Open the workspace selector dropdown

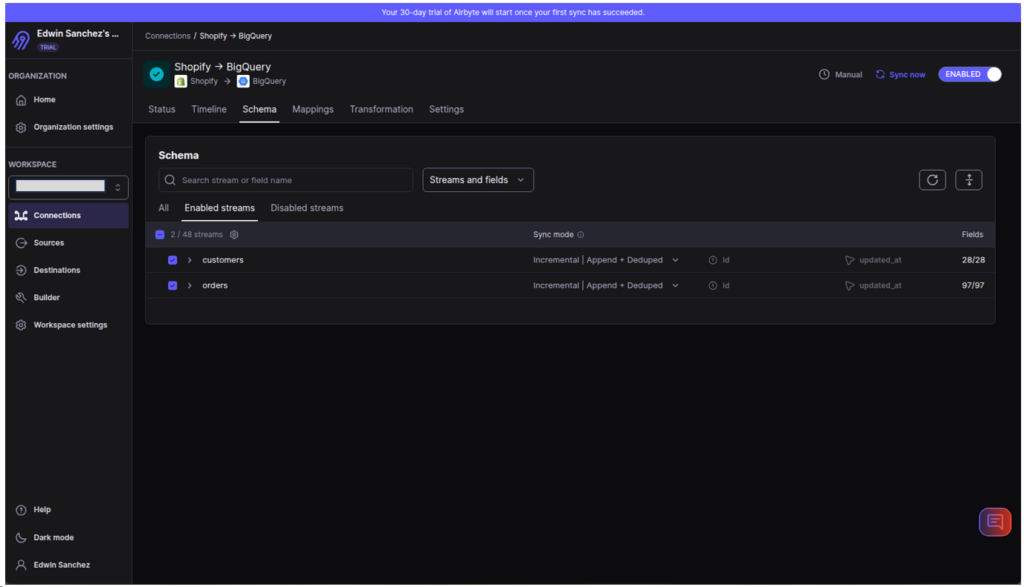coord(69,187)
